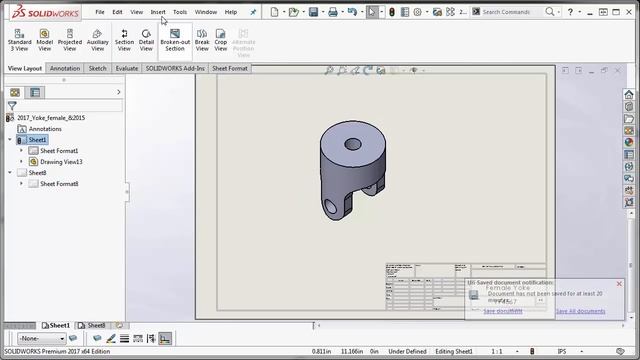The image size is (640, 360).
Task: Expand the Sheet Format8 node
Action: [21, 184]
